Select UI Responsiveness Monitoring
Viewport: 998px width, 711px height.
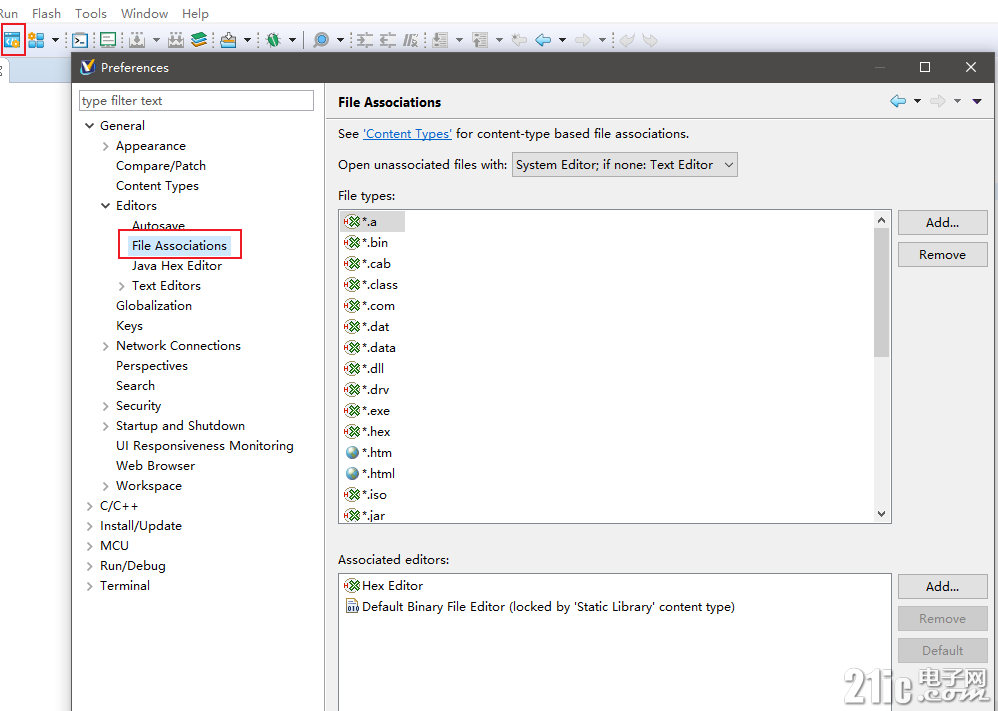[204, 446]
